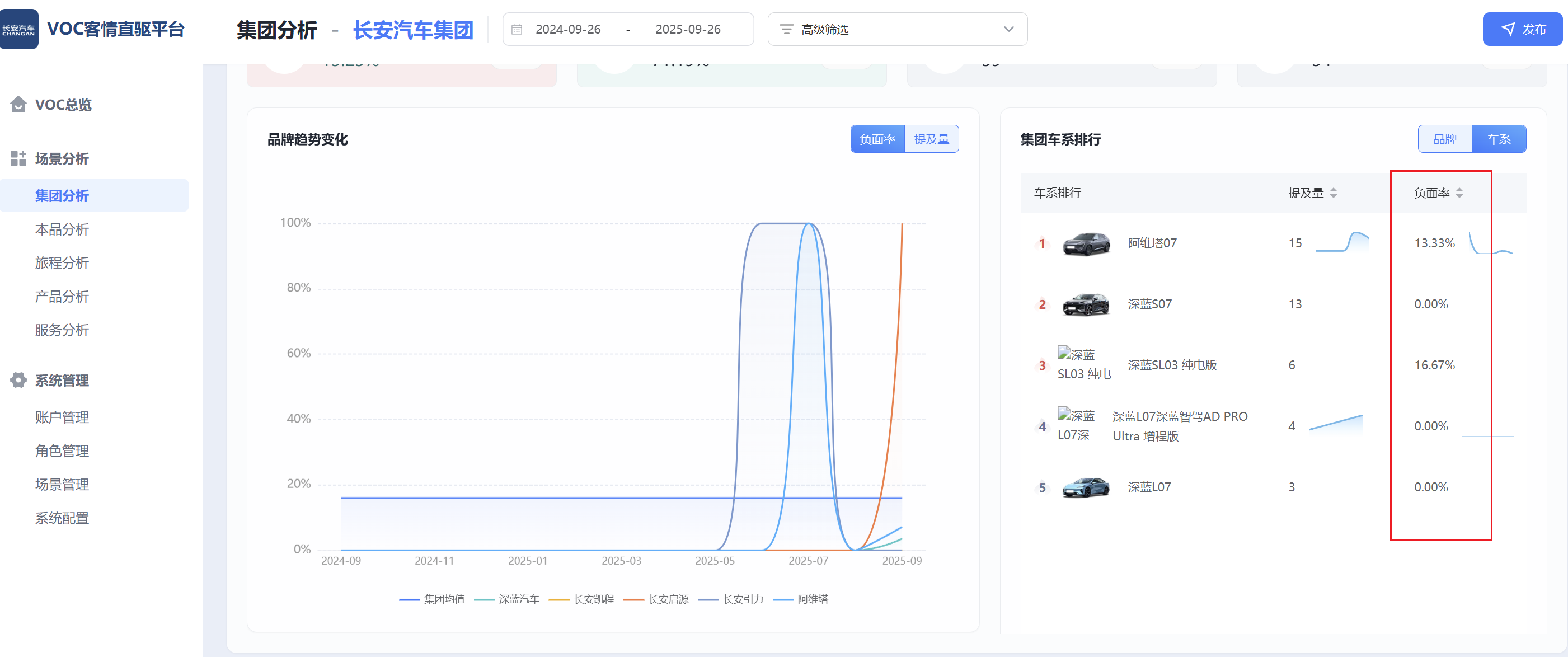Click the 发布 publish button

(x=1522, y=29)
